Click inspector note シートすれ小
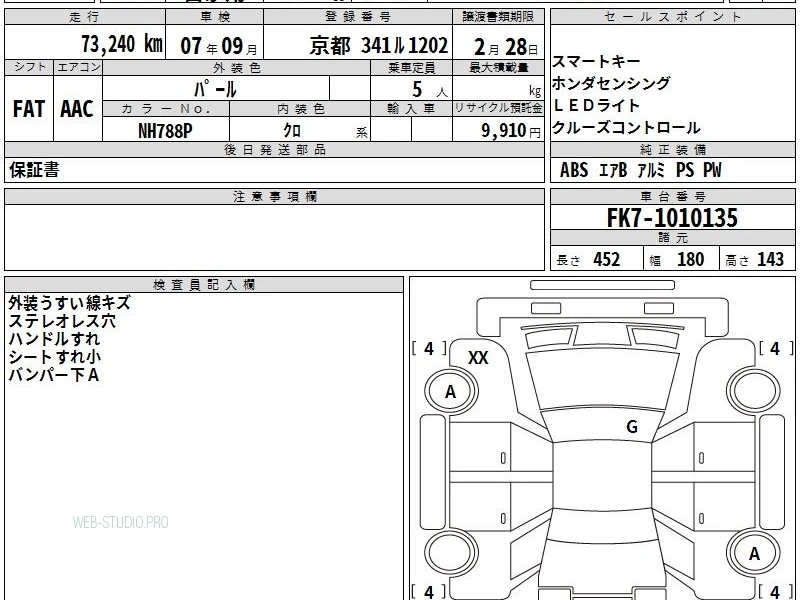800x600 pixels. click(55, 357)
